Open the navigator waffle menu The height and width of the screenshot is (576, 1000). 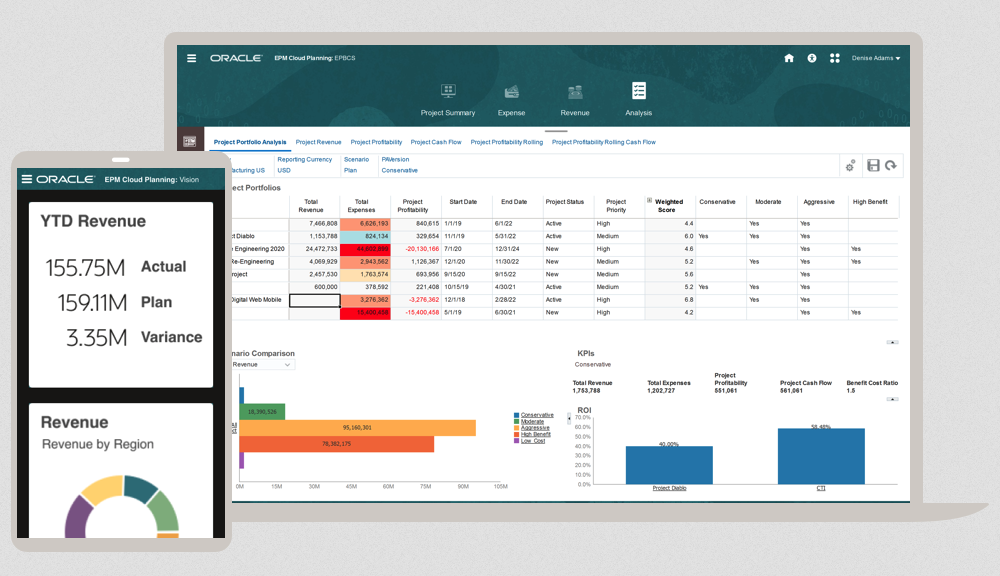coord(835,58)
